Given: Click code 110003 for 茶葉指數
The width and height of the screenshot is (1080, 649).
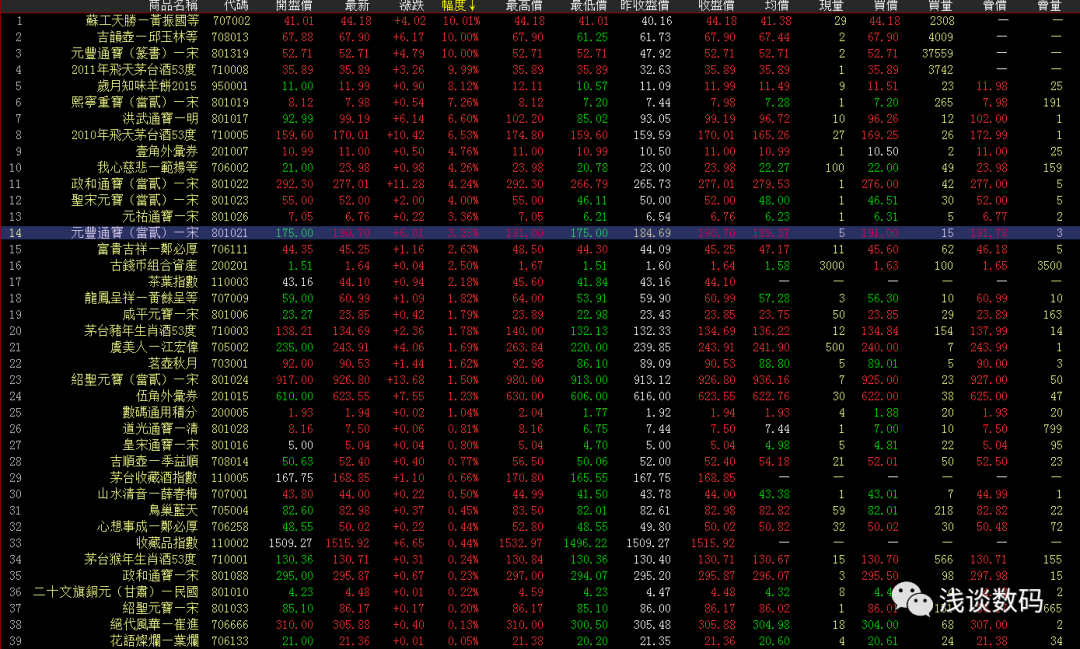Looking at the screenshot, I should (x=230, y=282).
